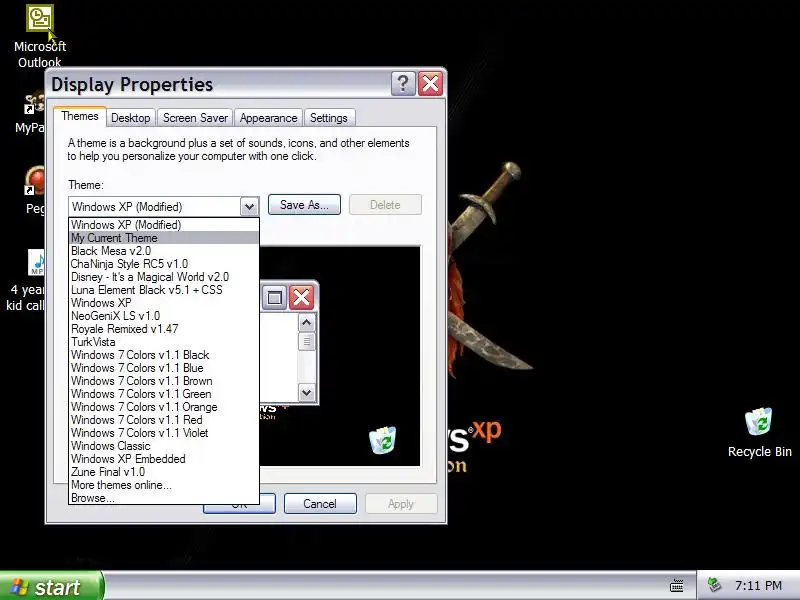Choose the Windows XP Embedded theme
The height and width of the screenshot is (600, 800).
tap(164, 459)
